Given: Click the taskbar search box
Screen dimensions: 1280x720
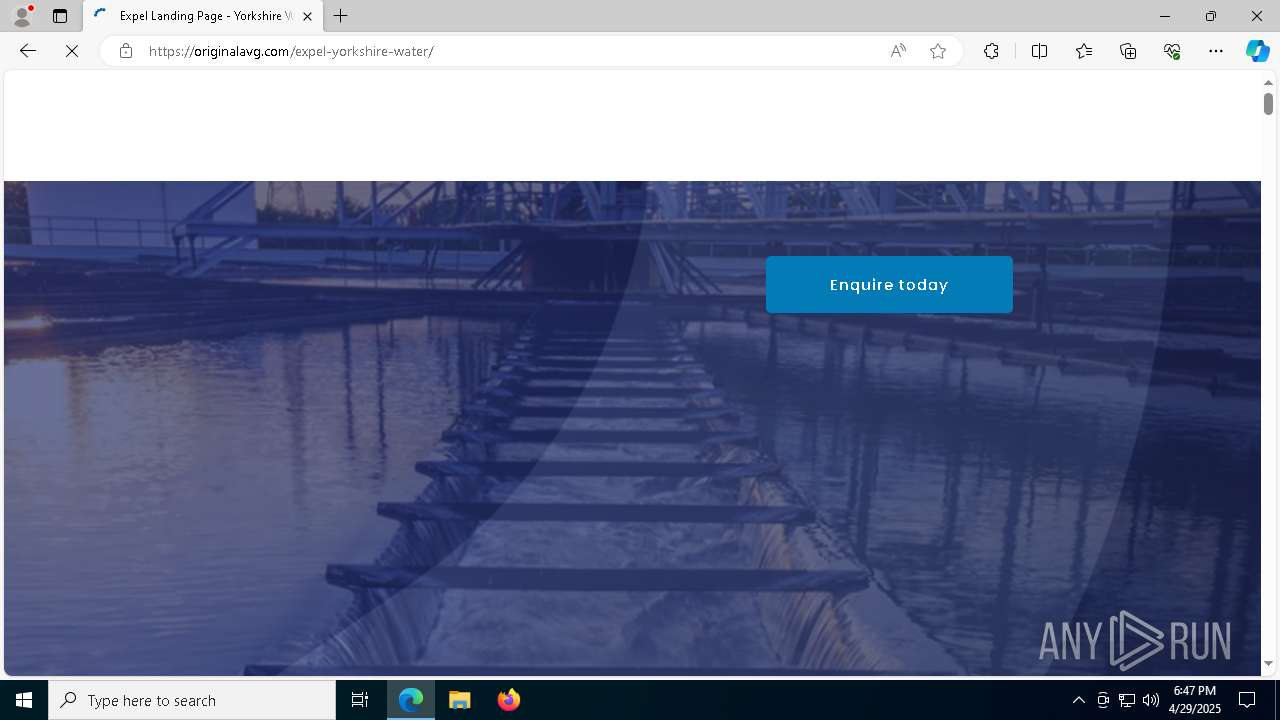Looking at the screenshot, I should (x=192, y=700).
